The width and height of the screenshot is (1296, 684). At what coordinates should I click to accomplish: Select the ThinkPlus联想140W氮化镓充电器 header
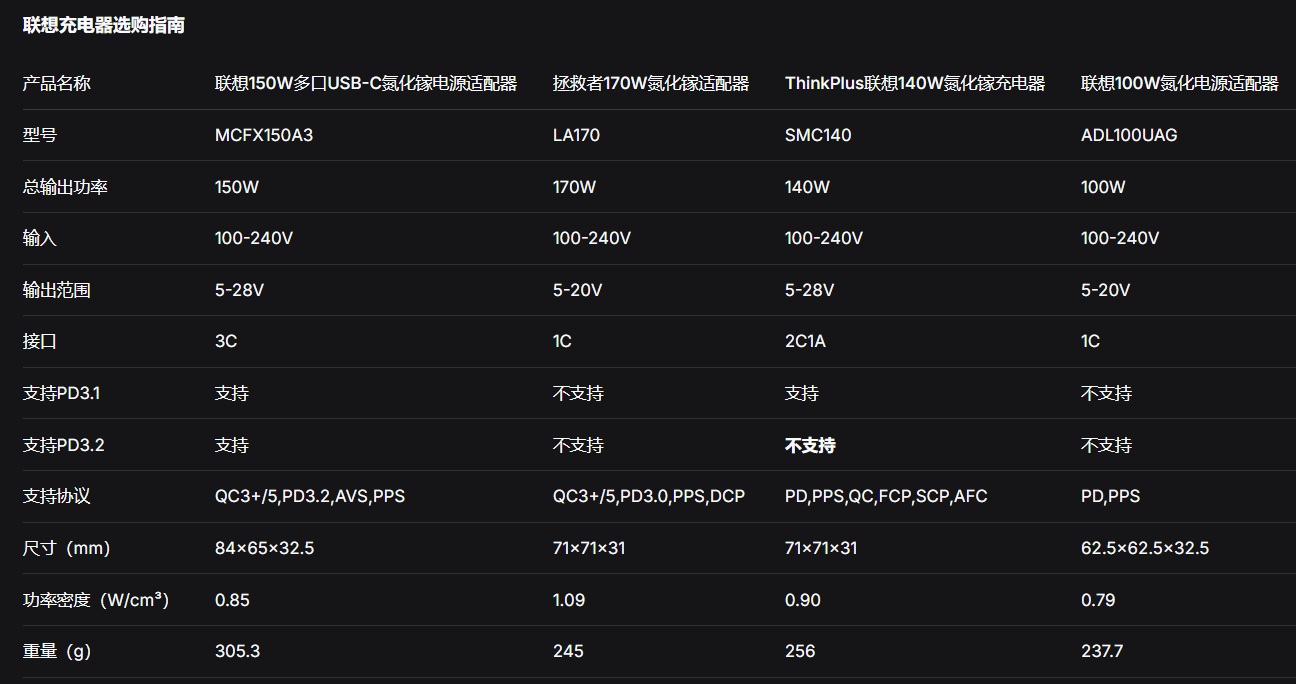[915, 83]
